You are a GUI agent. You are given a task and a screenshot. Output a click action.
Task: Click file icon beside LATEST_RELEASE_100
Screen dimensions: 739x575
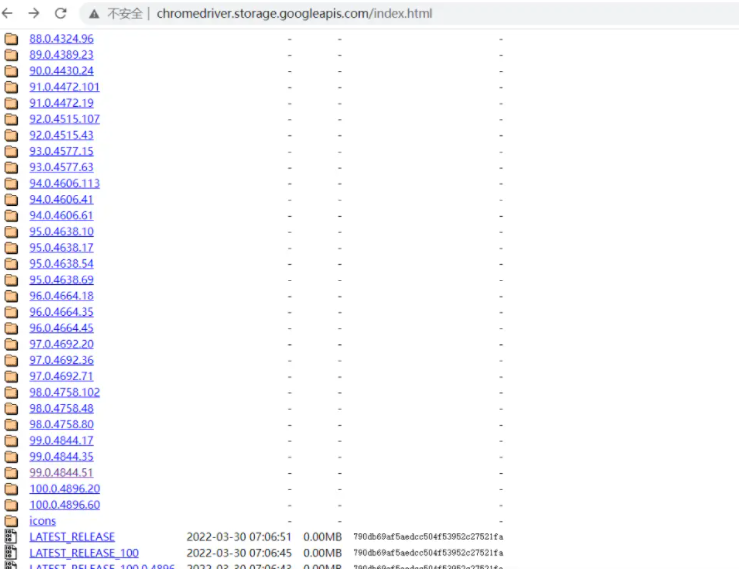[x=11, y=553]
